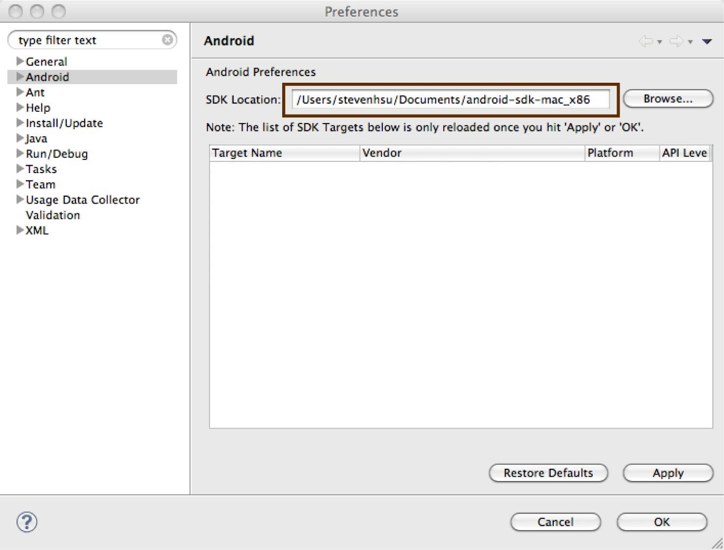The width and height of the screenshot is (724, 550).
Task: Select Java preferences entry
Action: tap(36, 139)
